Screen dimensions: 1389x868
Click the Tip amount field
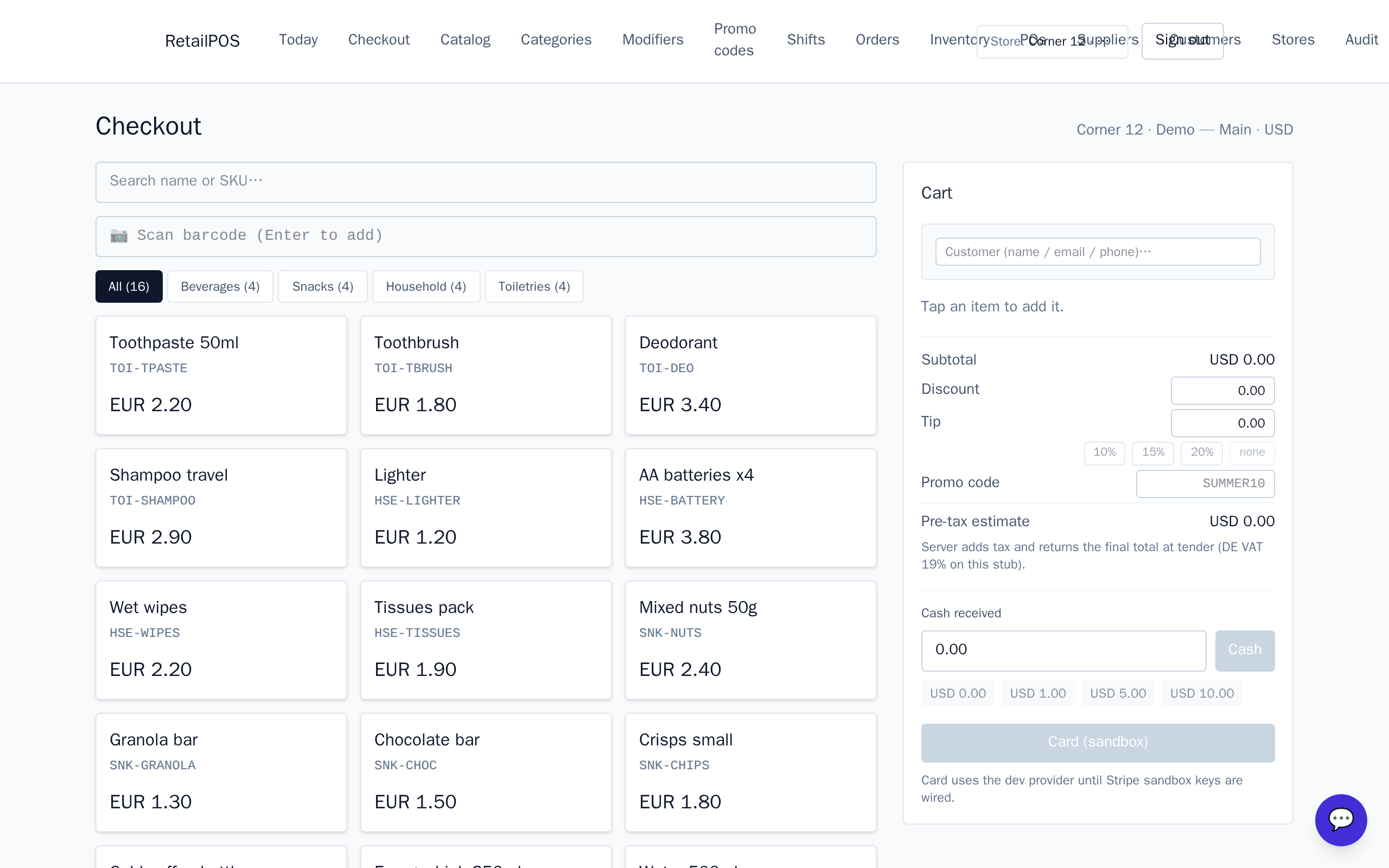[1222, 423]
